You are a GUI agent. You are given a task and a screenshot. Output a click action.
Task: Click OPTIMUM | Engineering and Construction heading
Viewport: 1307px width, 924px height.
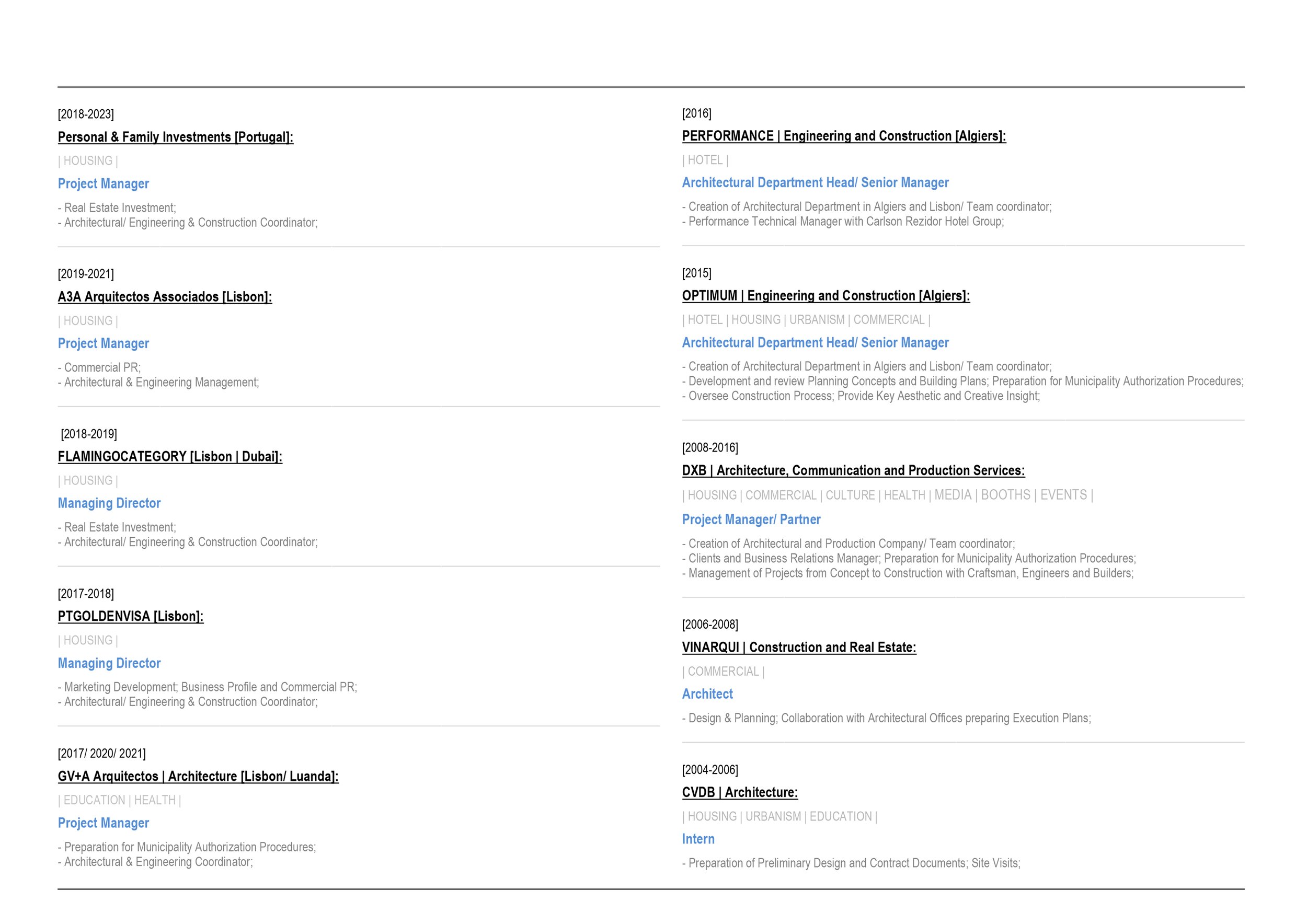(826, 296)
